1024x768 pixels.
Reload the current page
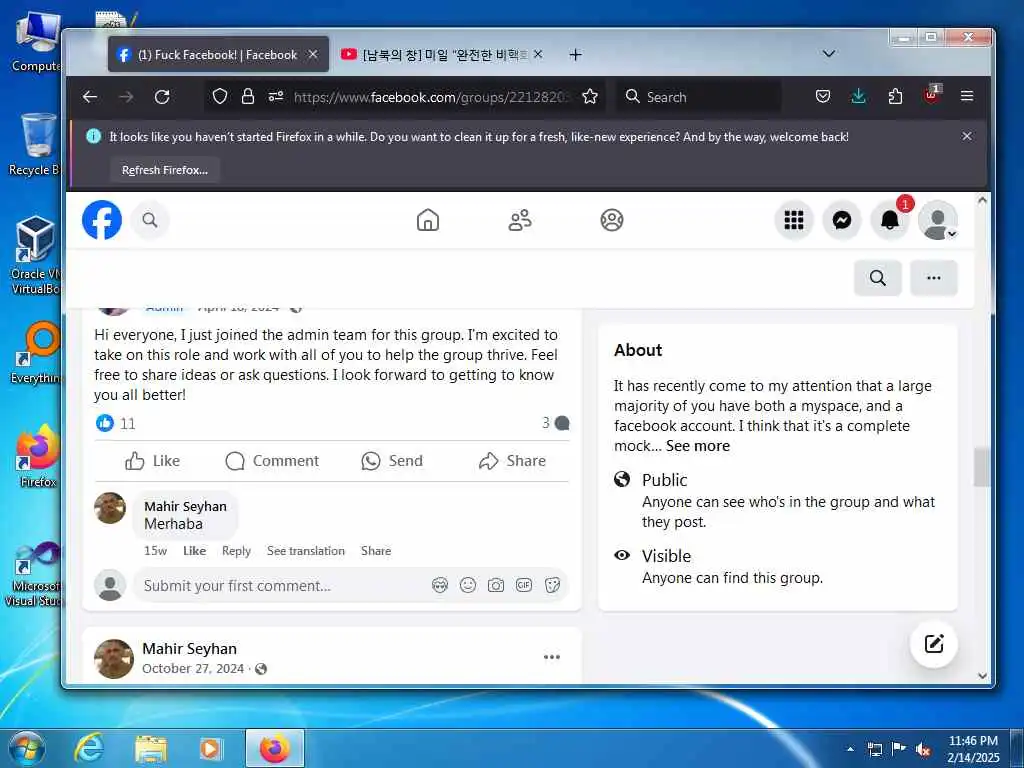tap(162, 97)
